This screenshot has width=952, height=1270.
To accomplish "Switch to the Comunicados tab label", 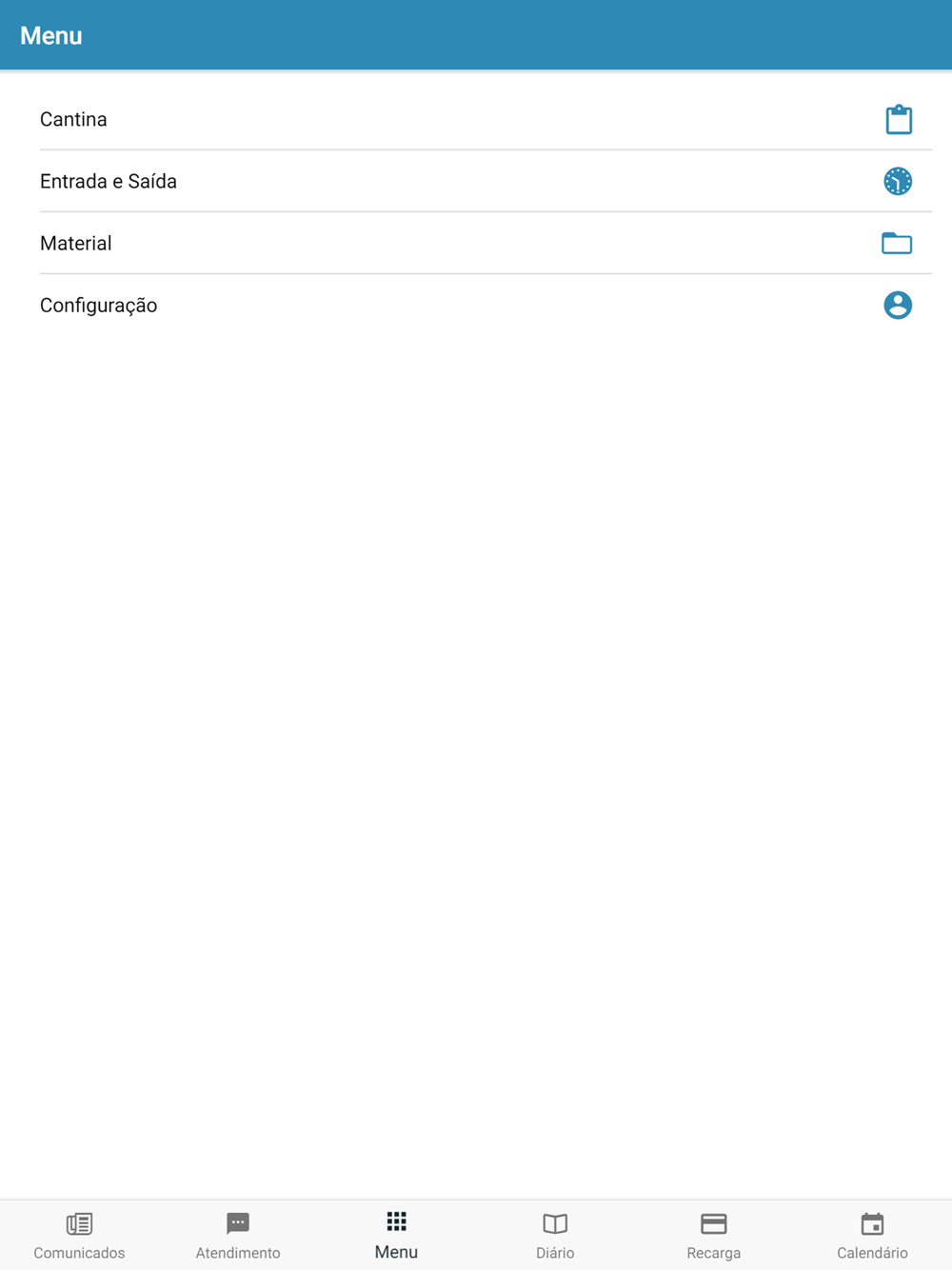I will 79,1253.
